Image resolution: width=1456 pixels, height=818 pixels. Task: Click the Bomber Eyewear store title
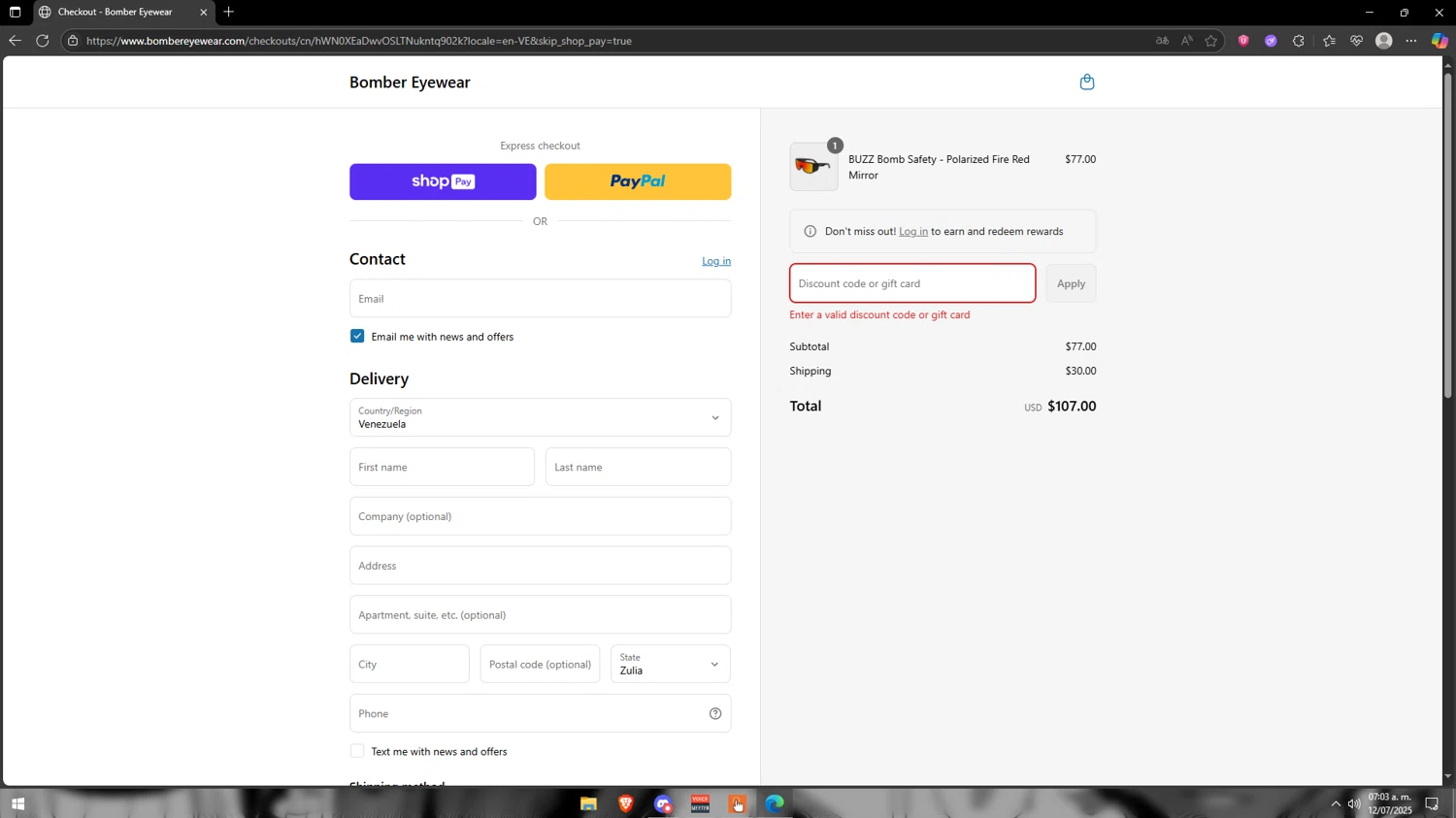point(410,82)
